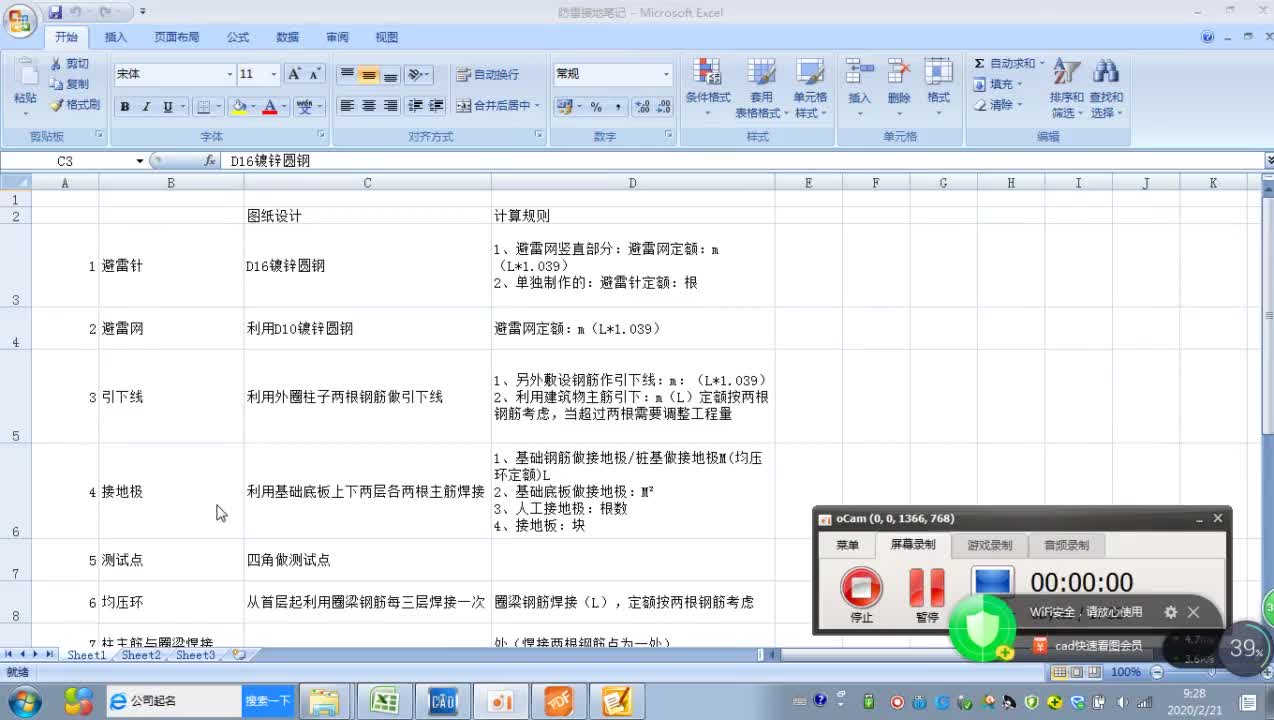Open Sort and Filter (排序和筛选)
This screenshot has width=1274, height=720.
pos(1066,88)
